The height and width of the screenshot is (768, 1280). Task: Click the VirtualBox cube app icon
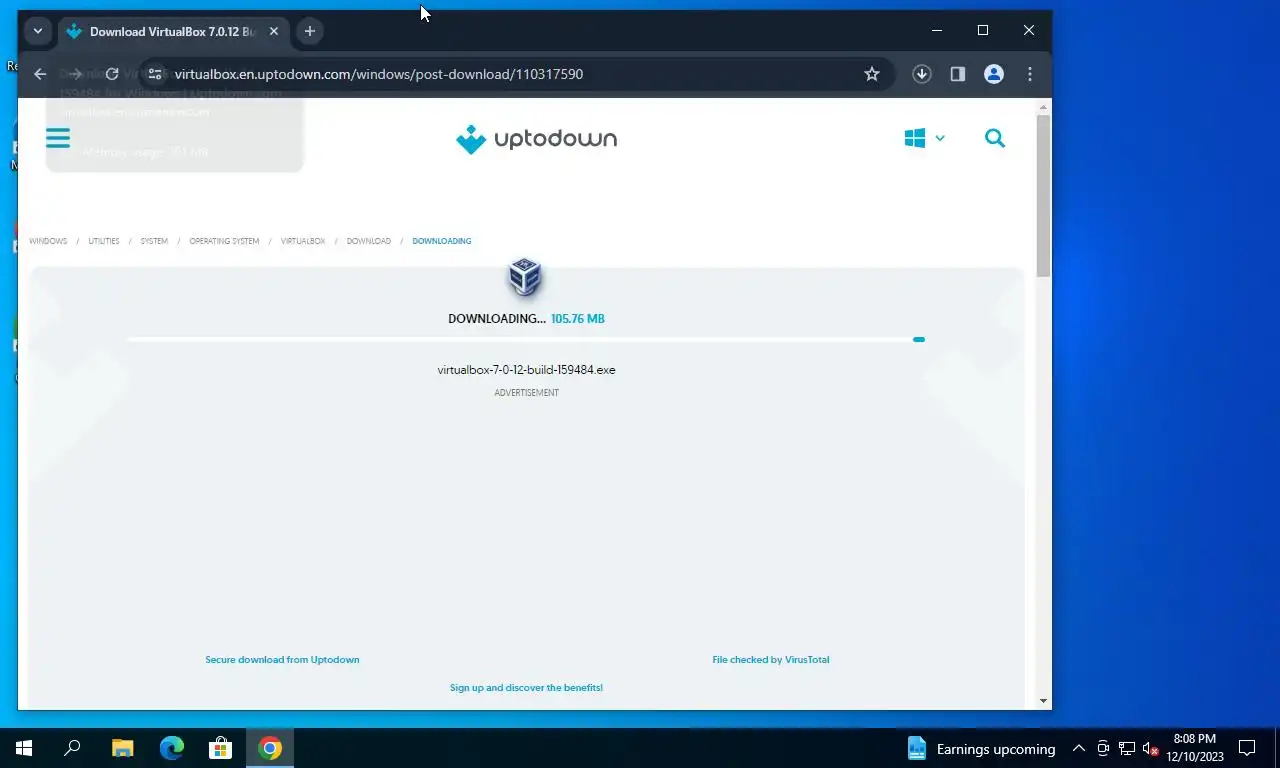[525, 277]
